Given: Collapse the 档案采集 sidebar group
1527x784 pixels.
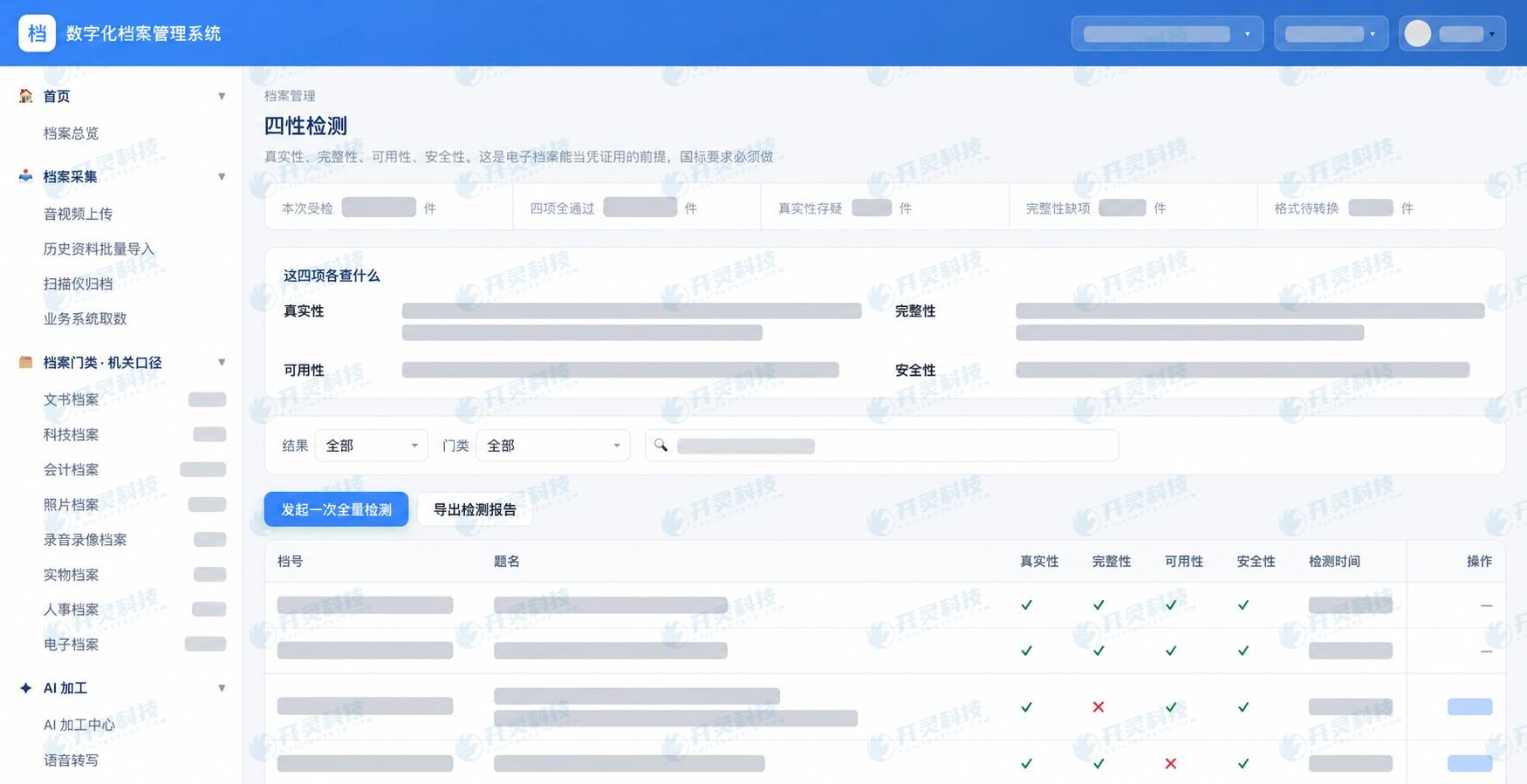Looking at the screenshot, I should point(222,176).
